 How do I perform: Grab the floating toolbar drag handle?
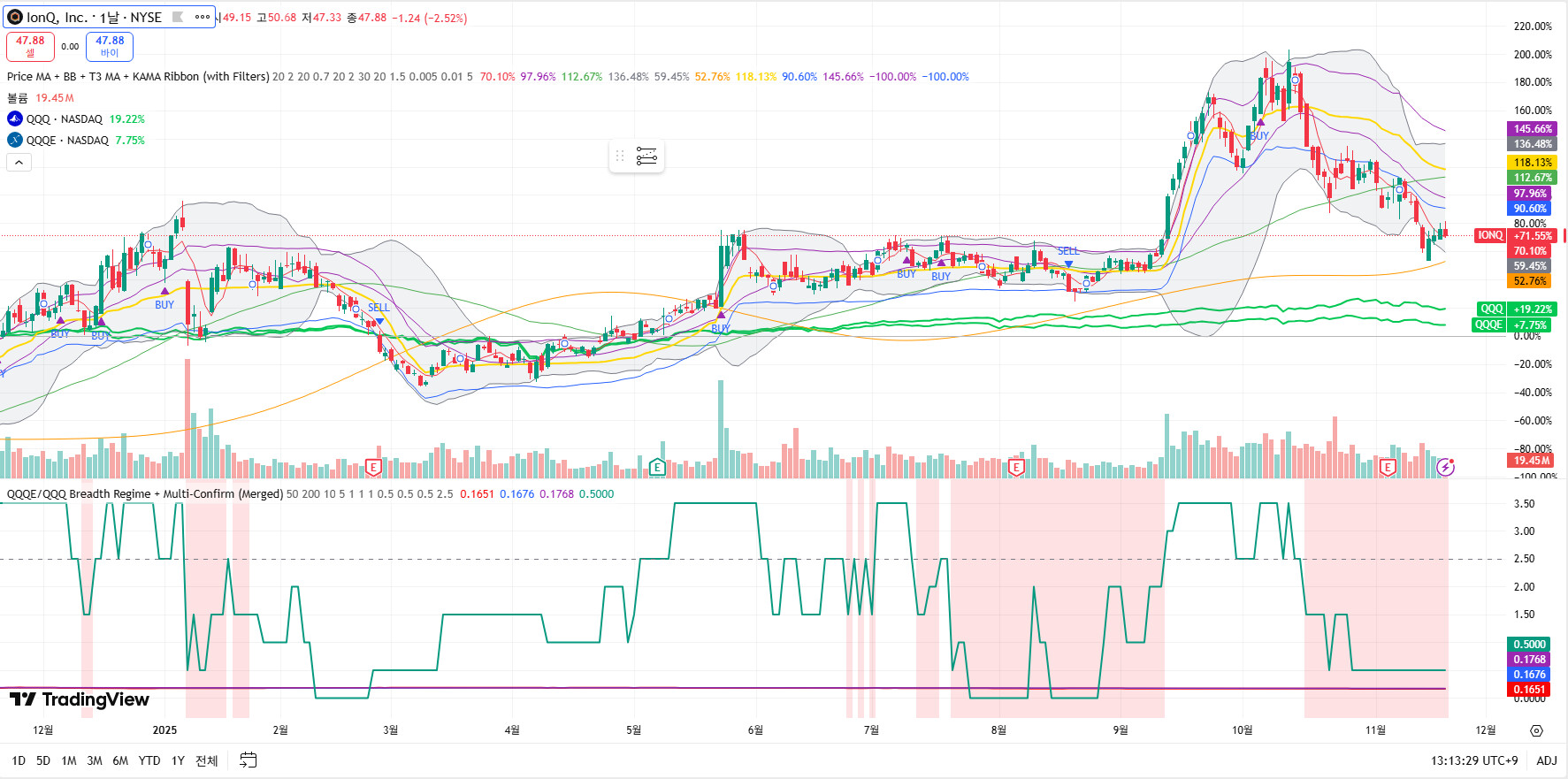tap(620, 157)
